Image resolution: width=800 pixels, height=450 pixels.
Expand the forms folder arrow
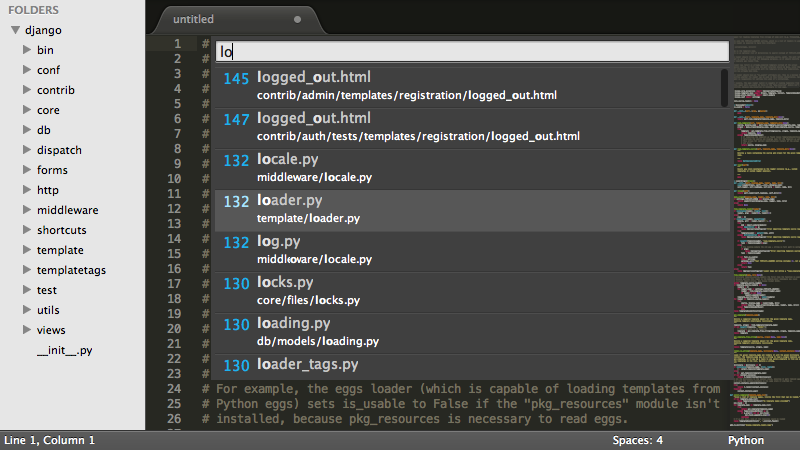pyautogui.click(x=27, y=169)
